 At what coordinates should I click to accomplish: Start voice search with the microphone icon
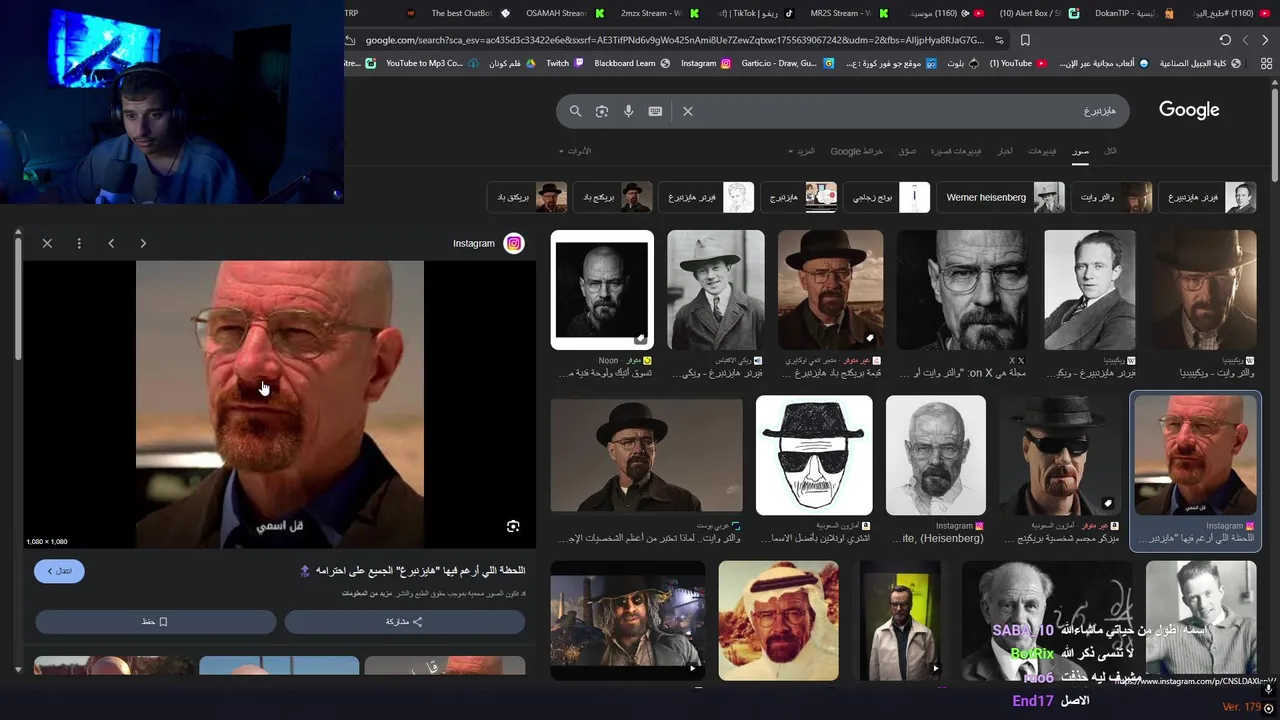628,111
